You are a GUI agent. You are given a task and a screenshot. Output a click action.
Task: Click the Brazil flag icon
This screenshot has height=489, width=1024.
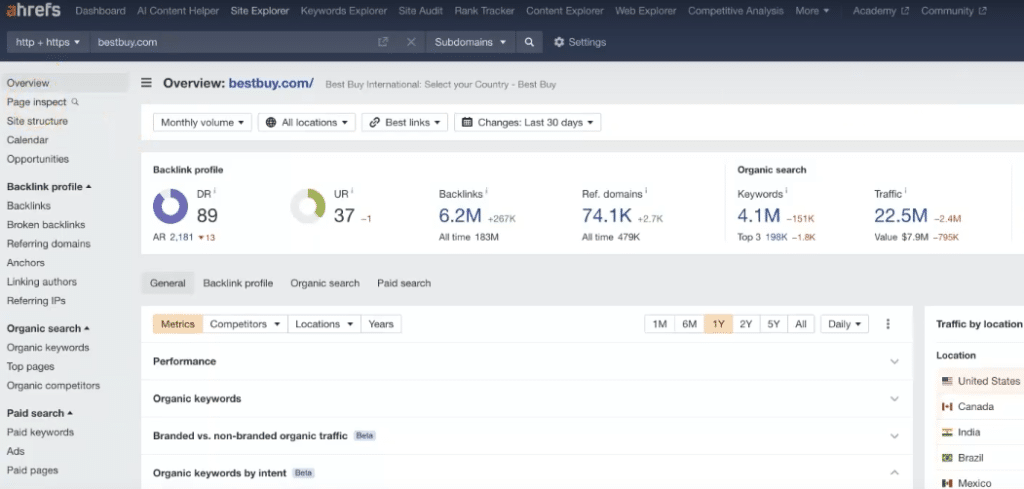[x=947, y=458]
